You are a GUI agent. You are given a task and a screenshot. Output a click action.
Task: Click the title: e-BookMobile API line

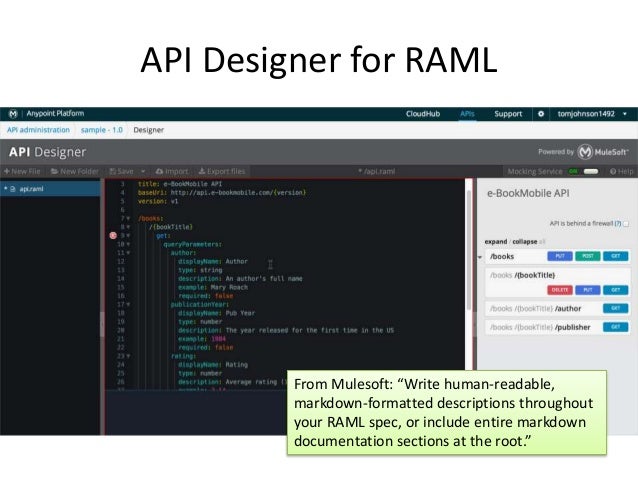click(x=180, y=184)
